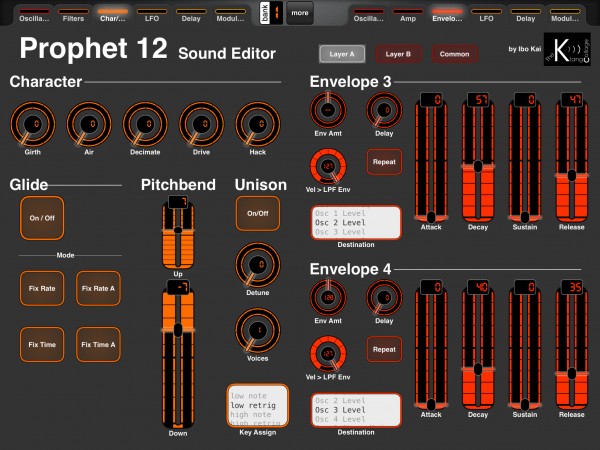Select 'Osc 3 Level' in Envelope 4 destination

340,410
